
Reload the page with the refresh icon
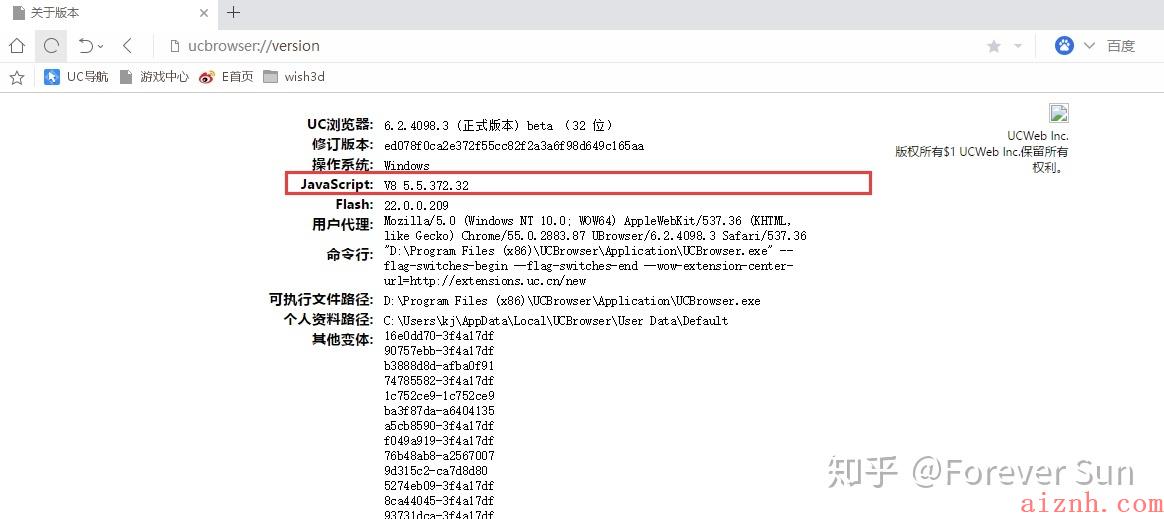coord(51,46)
